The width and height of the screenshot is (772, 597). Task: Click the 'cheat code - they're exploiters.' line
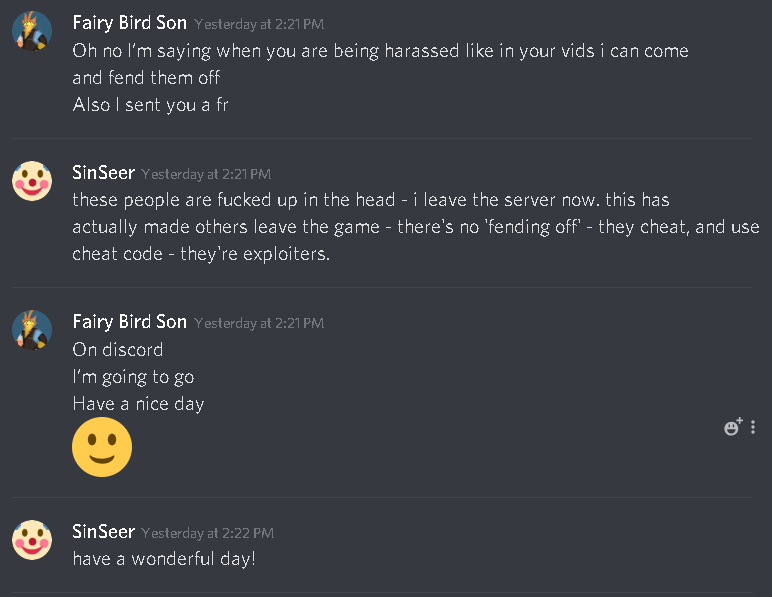tap(201, 254)
